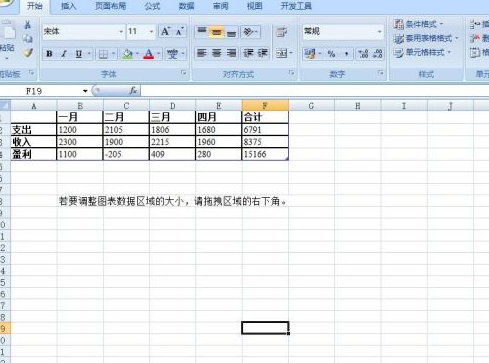Select the 盈利 row label cell

click(34, 154)
